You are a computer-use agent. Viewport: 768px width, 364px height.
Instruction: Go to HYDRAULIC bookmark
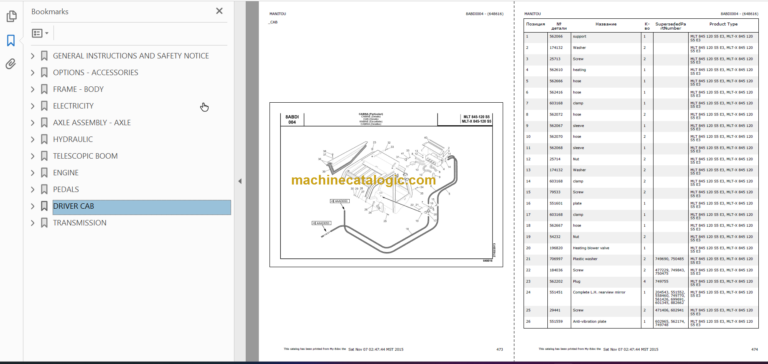point(73,139)
